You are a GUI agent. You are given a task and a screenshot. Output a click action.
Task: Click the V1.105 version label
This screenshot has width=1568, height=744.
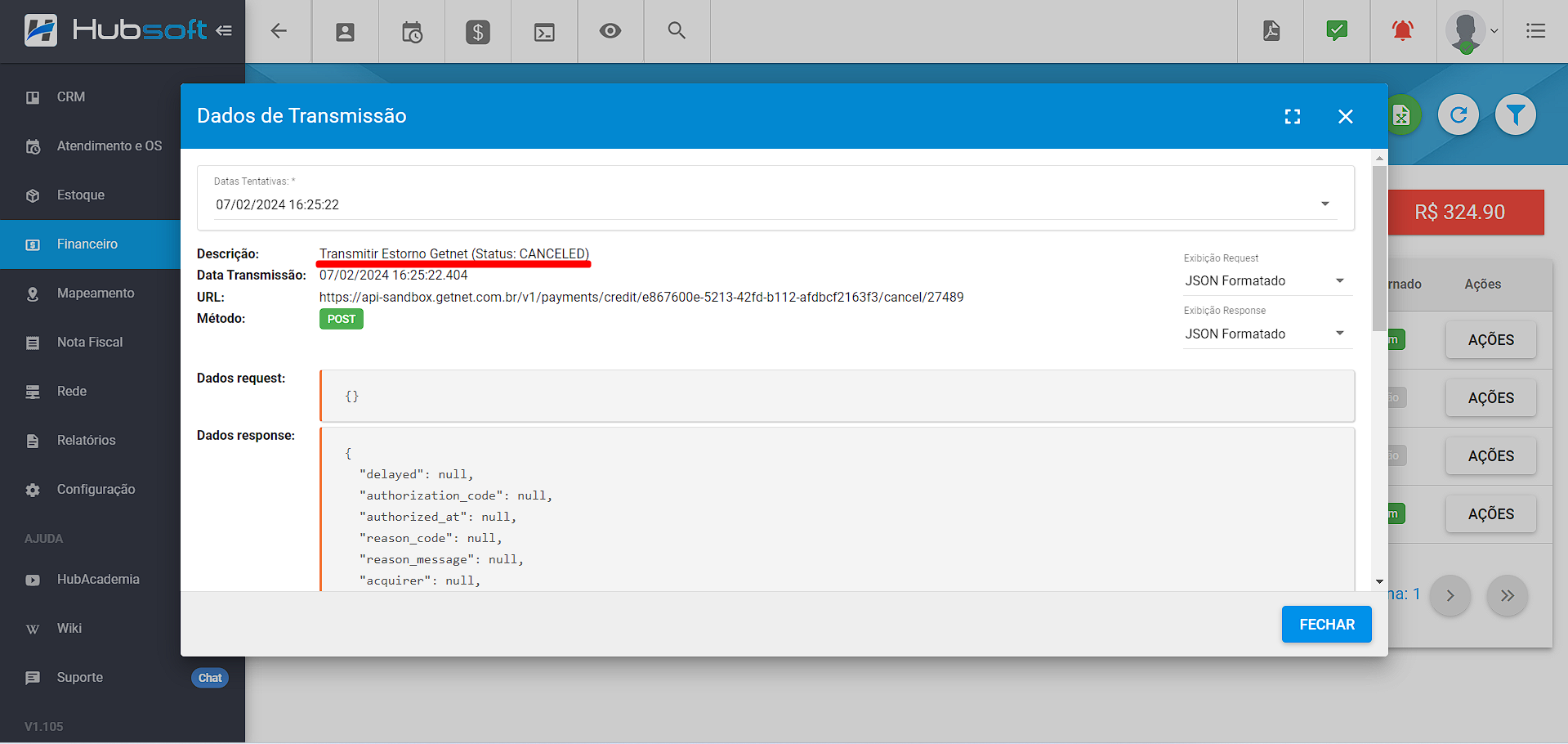[x=43, y=727]
